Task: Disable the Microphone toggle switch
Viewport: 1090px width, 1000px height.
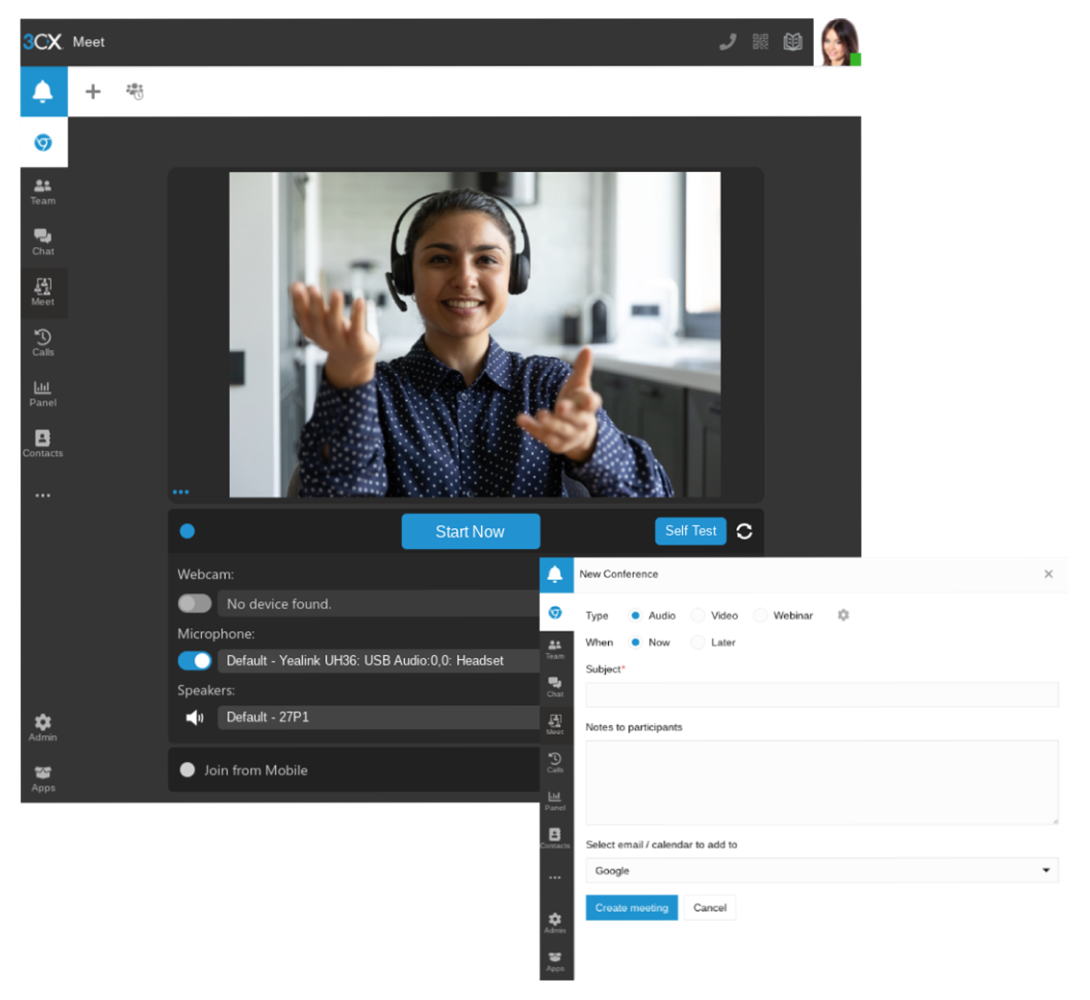Action: click(195, 660)
